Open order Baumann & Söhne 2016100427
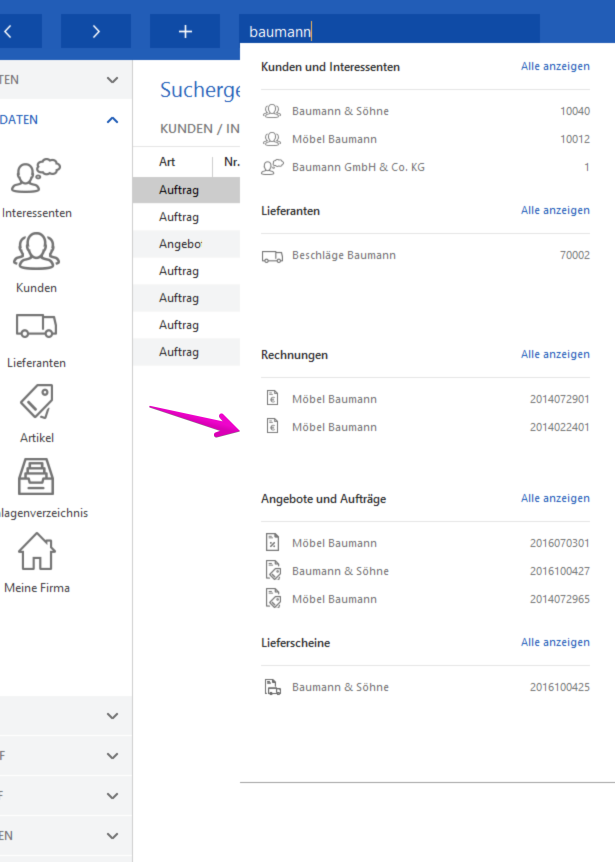 pos(425,571)
